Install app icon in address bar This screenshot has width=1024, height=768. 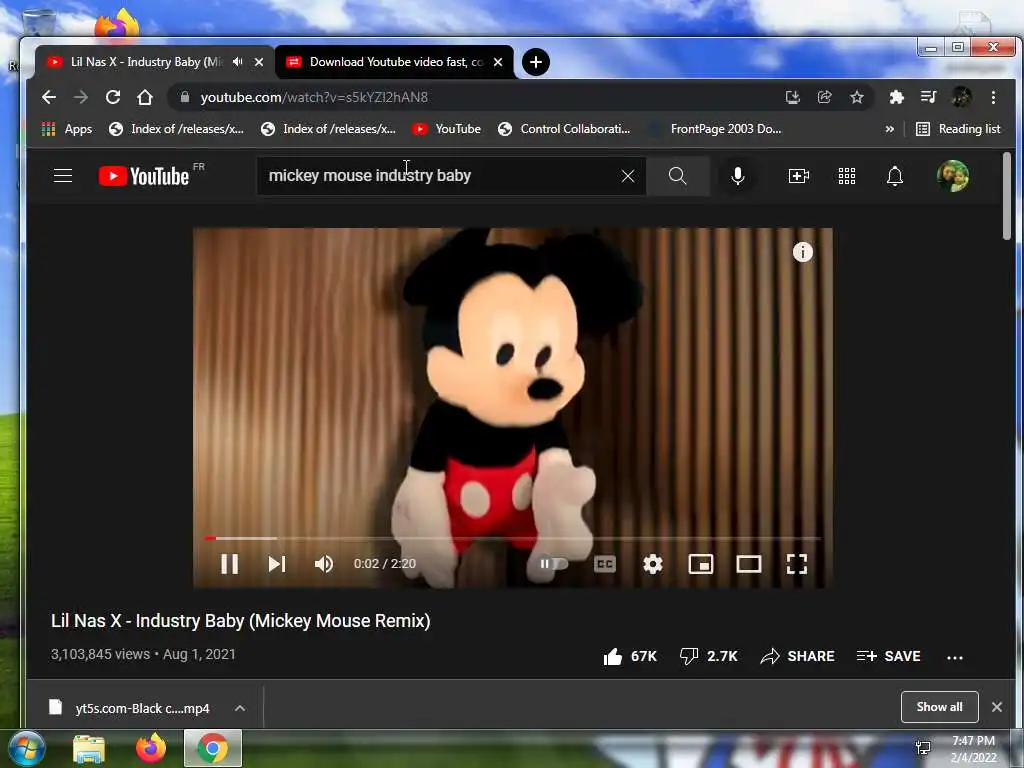[x=793, y=97]
